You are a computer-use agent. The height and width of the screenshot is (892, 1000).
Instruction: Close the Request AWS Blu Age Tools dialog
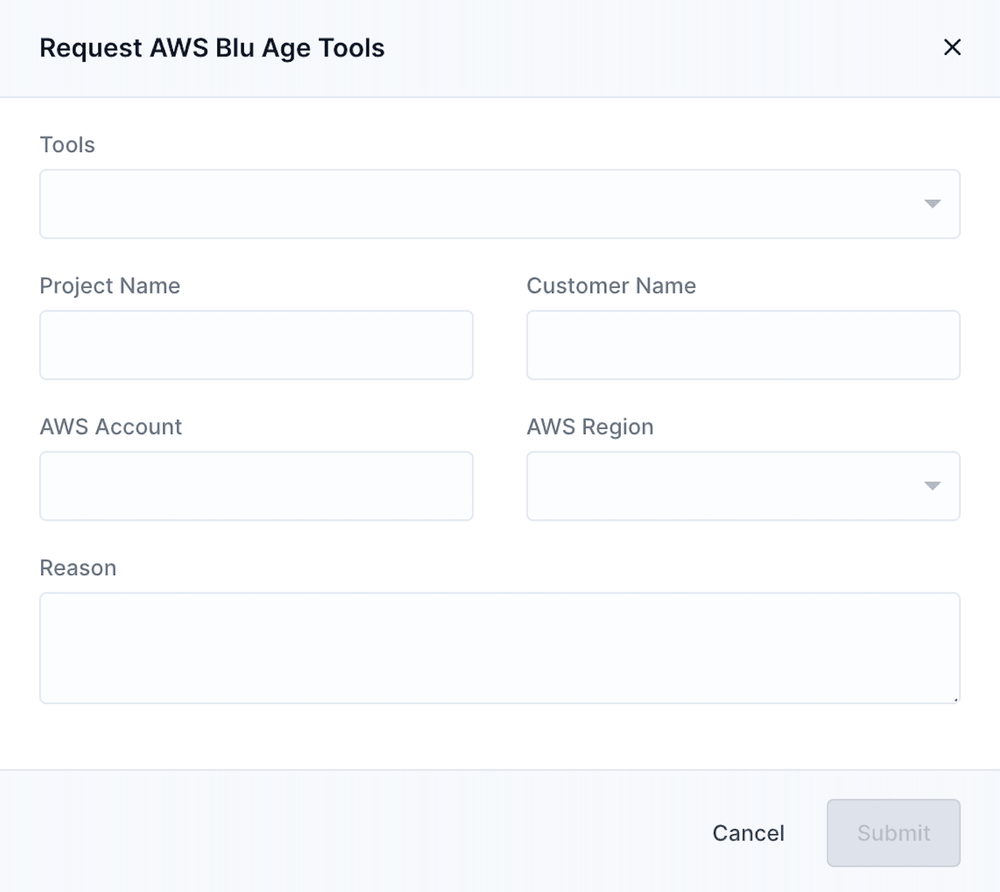[x=952, y=47]
